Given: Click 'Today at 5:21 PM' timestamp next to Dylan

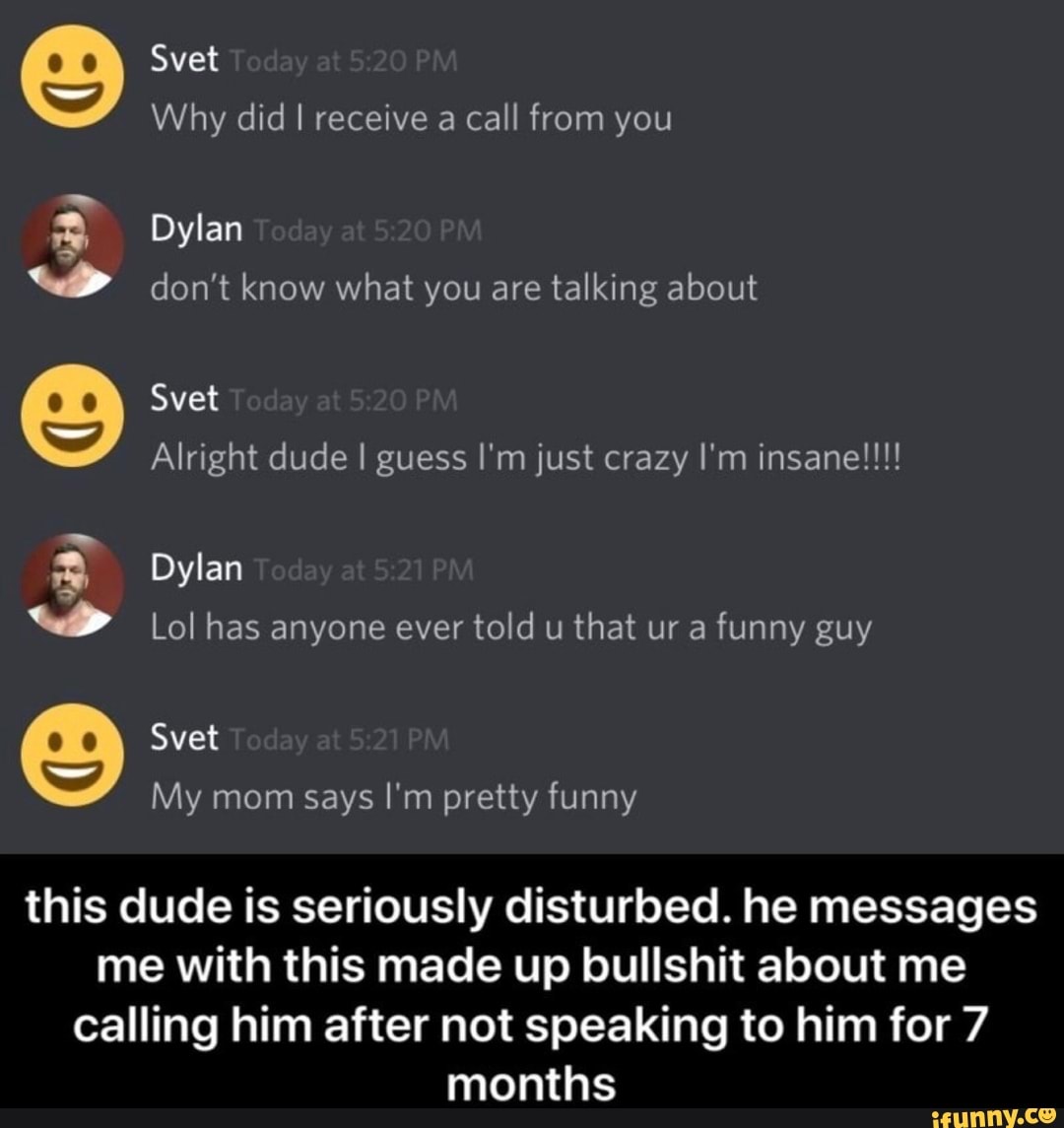Looking at the screenshot, I should [364, 571].
